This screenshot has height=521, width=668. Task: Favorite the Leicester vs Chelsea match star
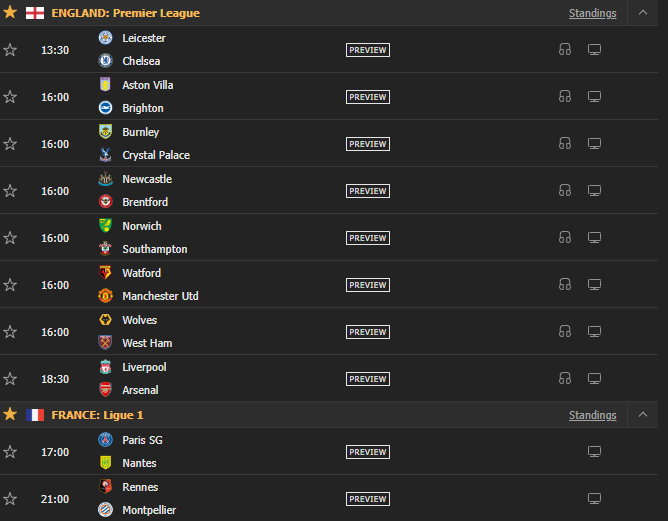pyautogui.click(x=10, y=50)
